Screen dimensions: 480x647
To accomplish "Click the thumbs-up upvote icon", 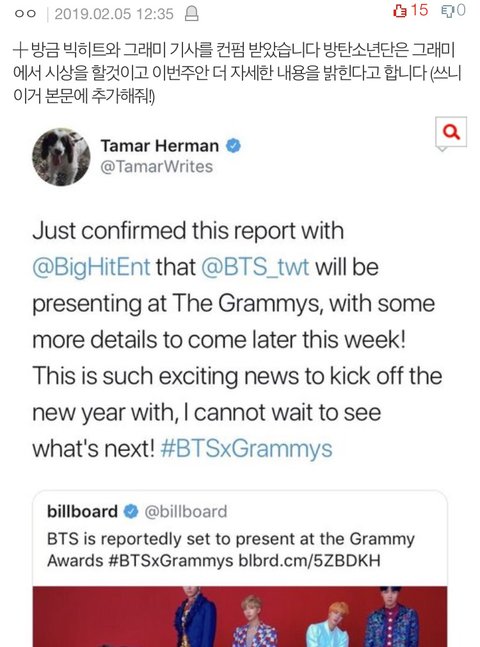I will 400,11.
